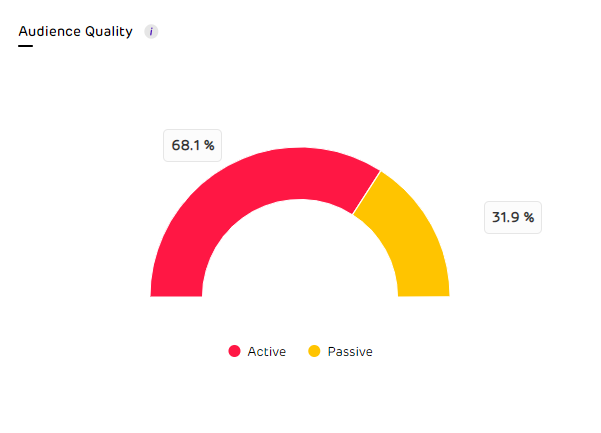The width and height of the screenshot is (601, 433).
Task: Click the red Active legend dot
Action: click(235, 351)
